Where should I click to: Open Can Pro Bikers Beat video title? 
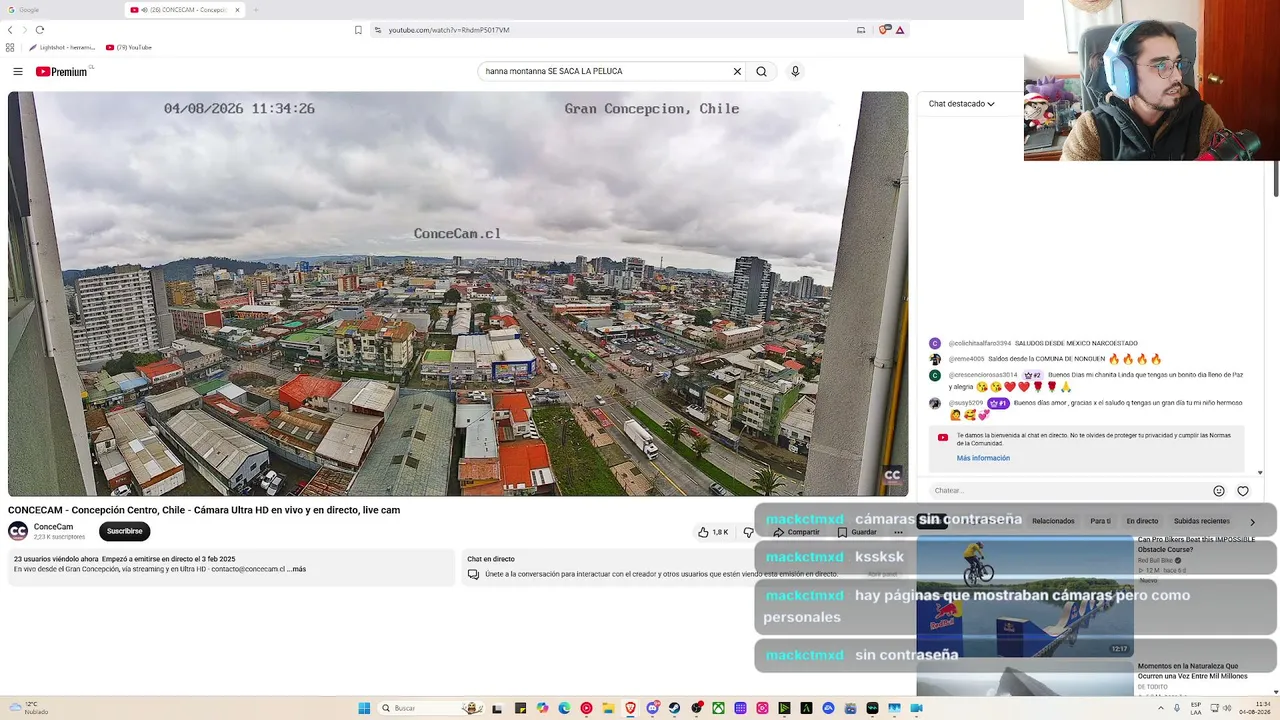point(1196,544)
